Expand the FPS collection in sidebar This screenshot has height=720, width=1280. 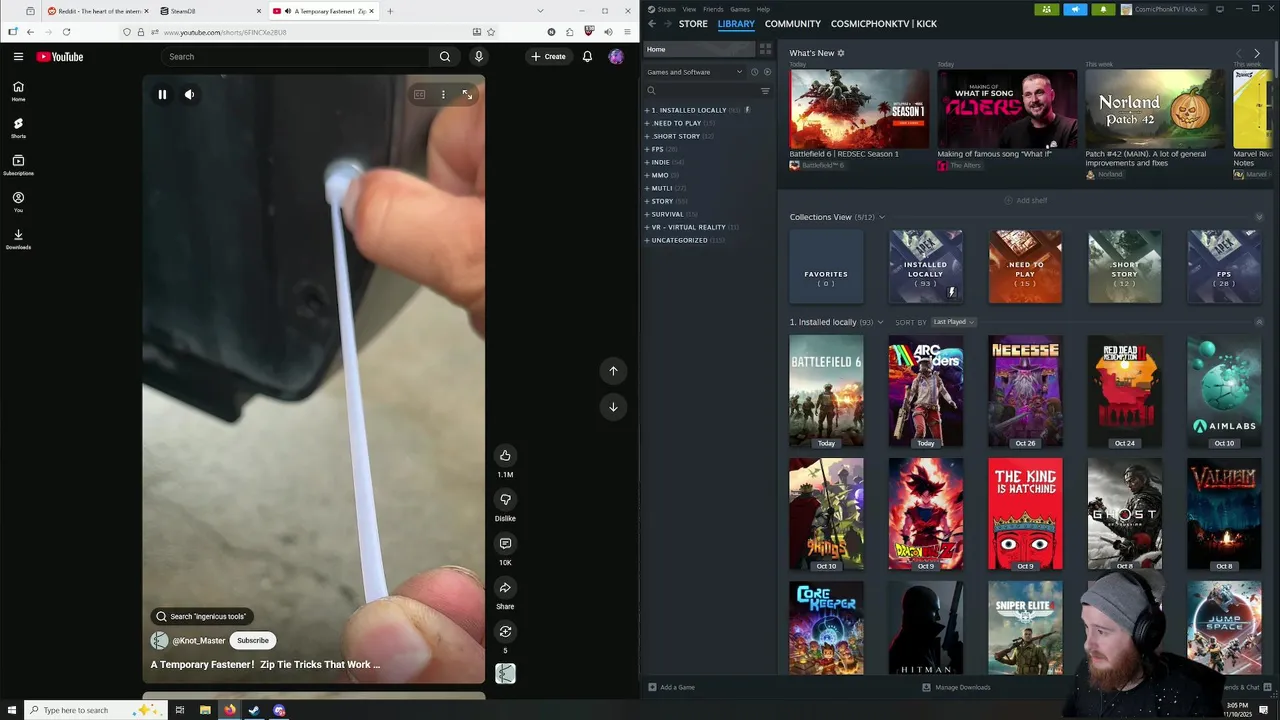(648, 149)
